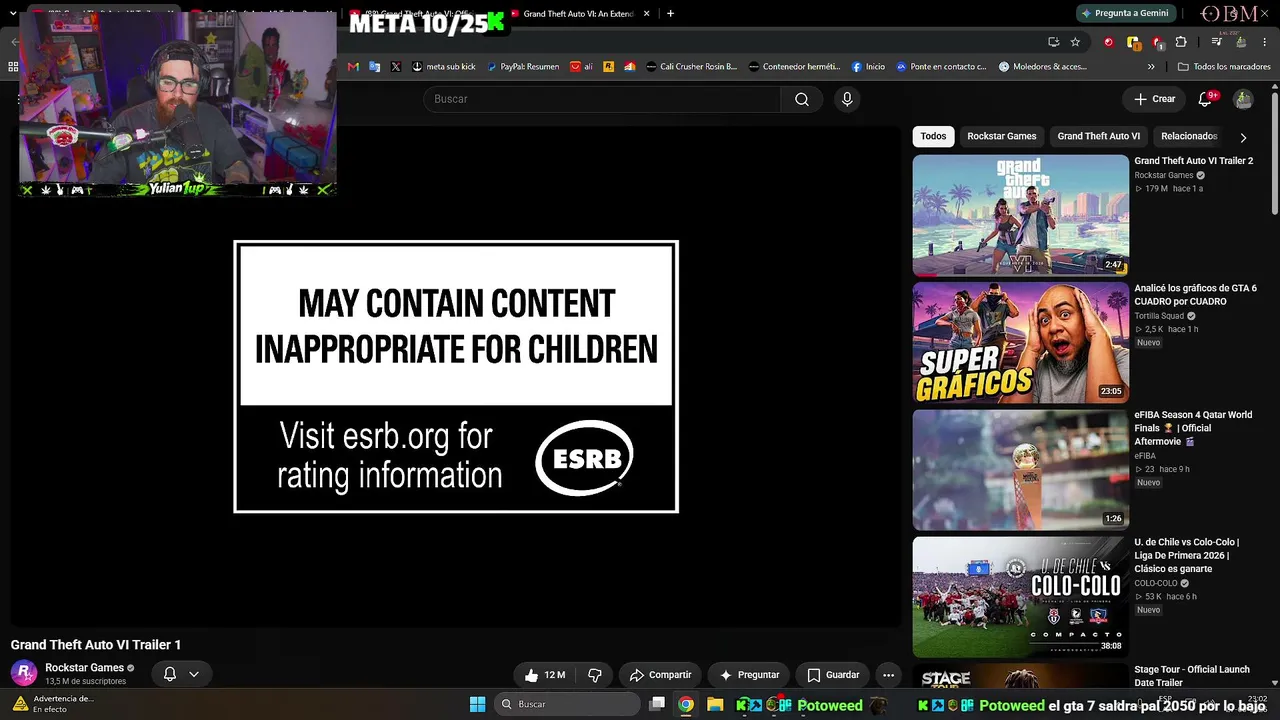Open the three-dot more actions menu
1280x720 pixels.
click(x=888, y=675)
